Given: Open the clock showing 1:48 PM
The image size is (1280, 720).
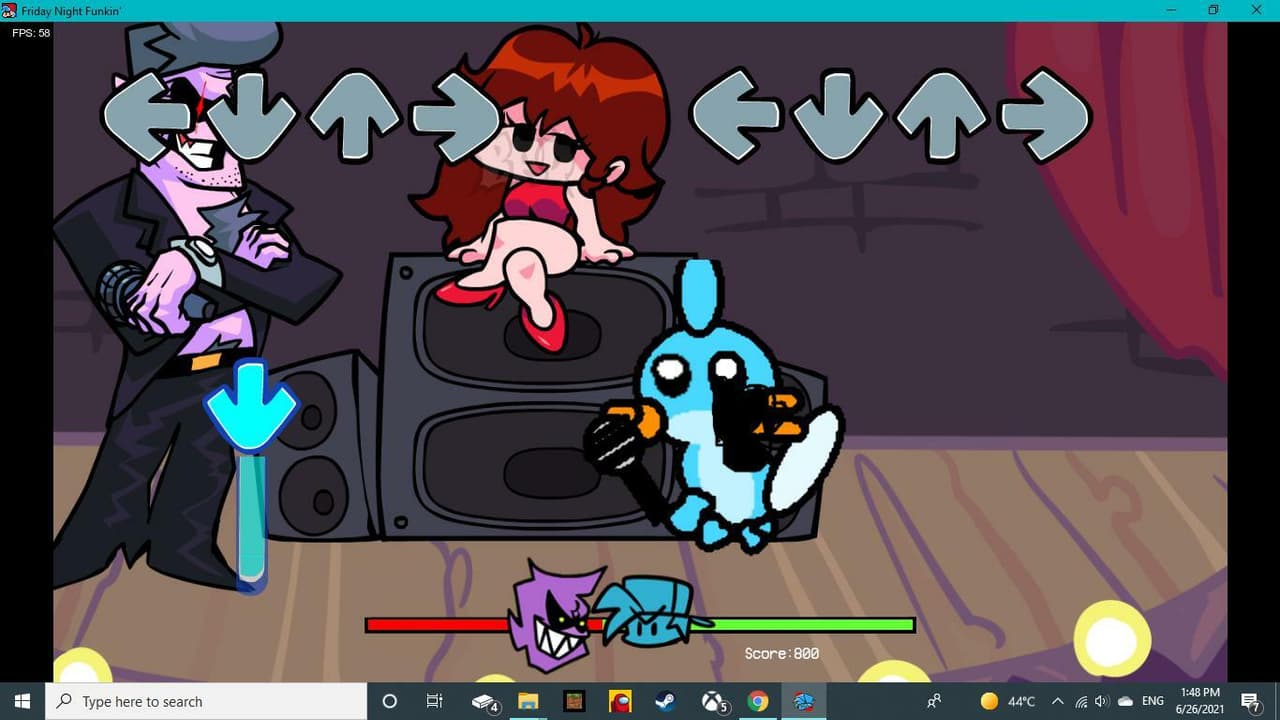Looking at the screenshot, I should pyautogui.click(x=1200, y=701).
